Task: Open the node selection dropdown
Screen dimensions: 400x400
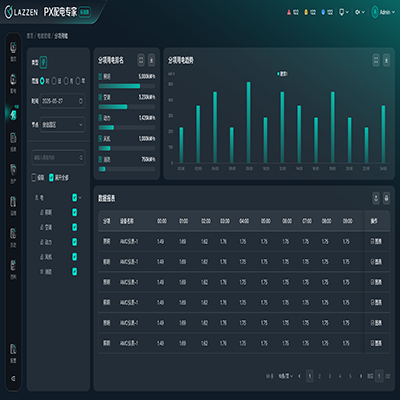Action: point(63,125)
